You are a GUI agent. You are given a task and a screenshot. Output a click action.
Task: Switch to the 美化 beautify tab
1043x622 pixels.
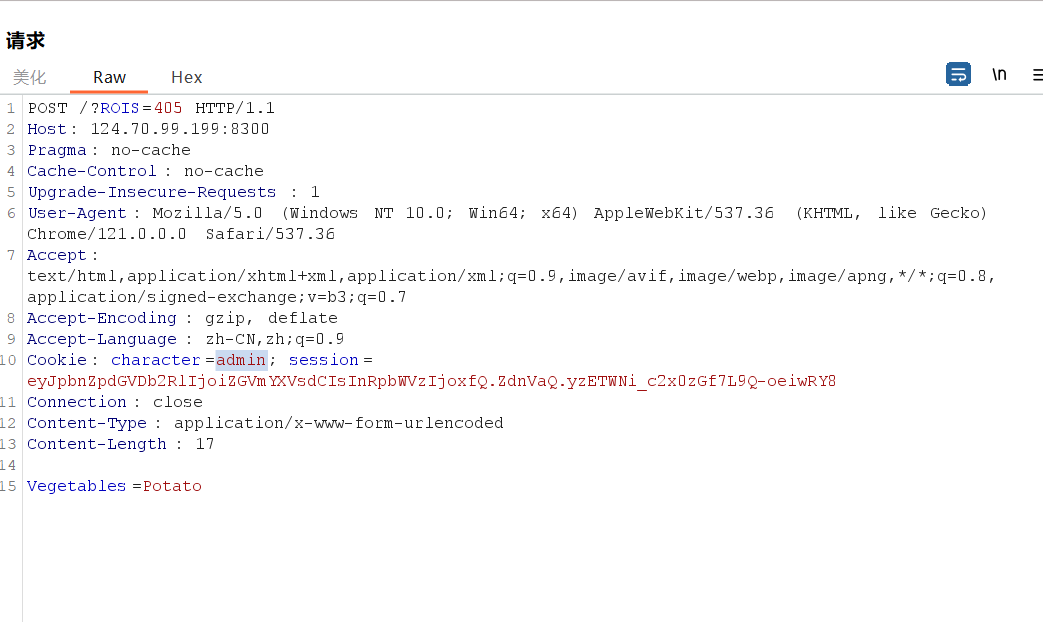tap(29, 77)
